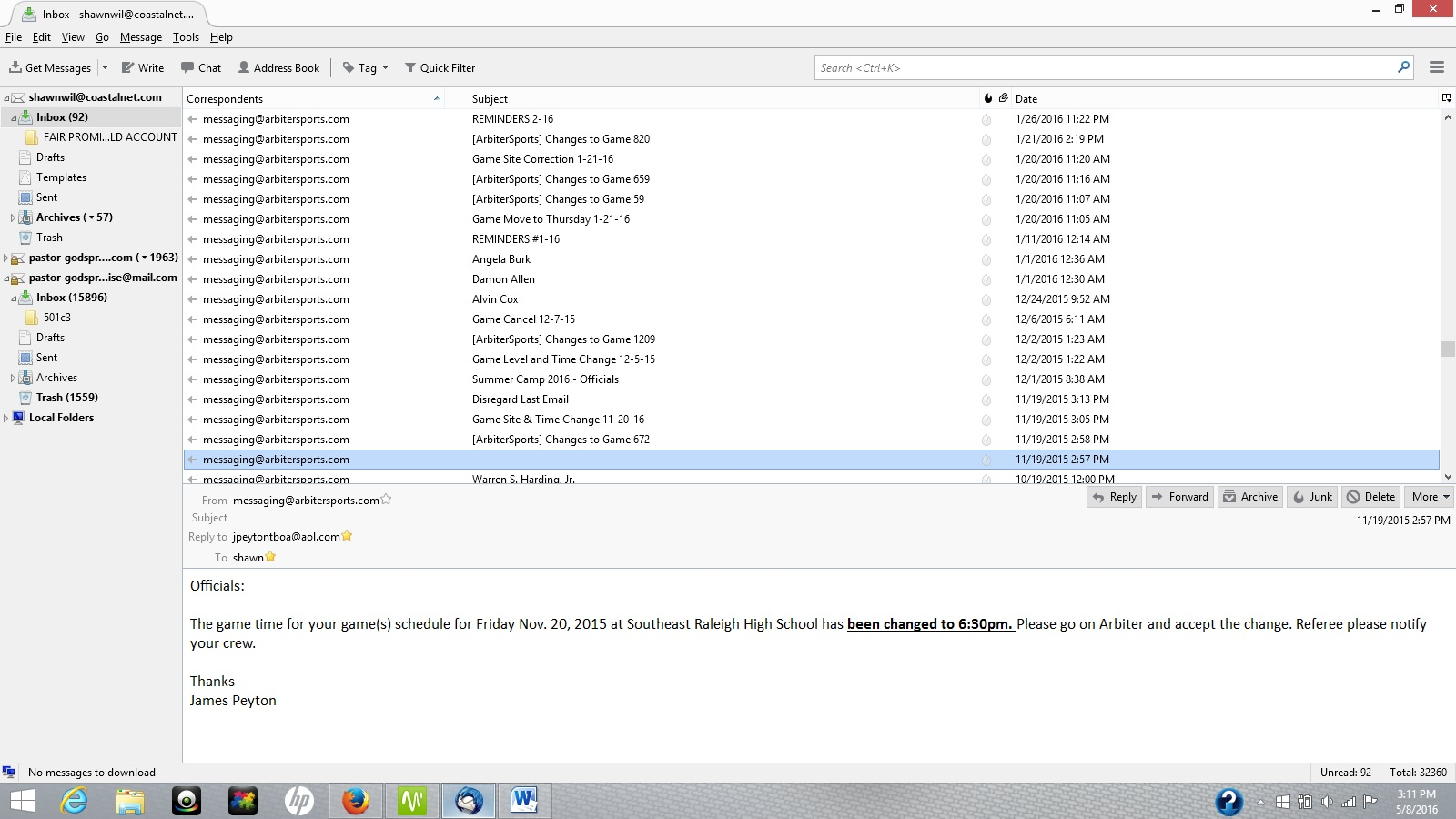
Task: Click the Reply button
Action: coord(1114,497)
